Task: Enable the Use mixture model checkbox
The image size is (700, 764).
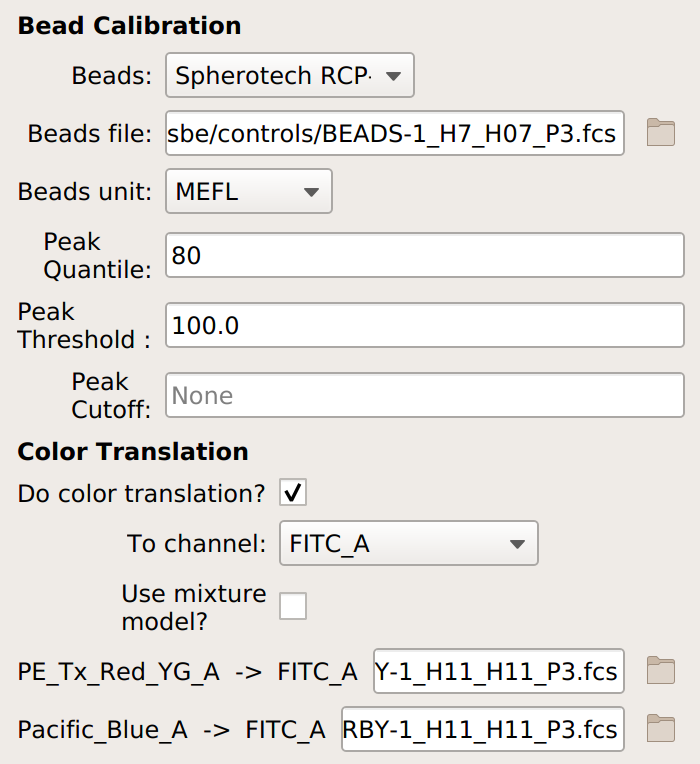Action: 293,606
